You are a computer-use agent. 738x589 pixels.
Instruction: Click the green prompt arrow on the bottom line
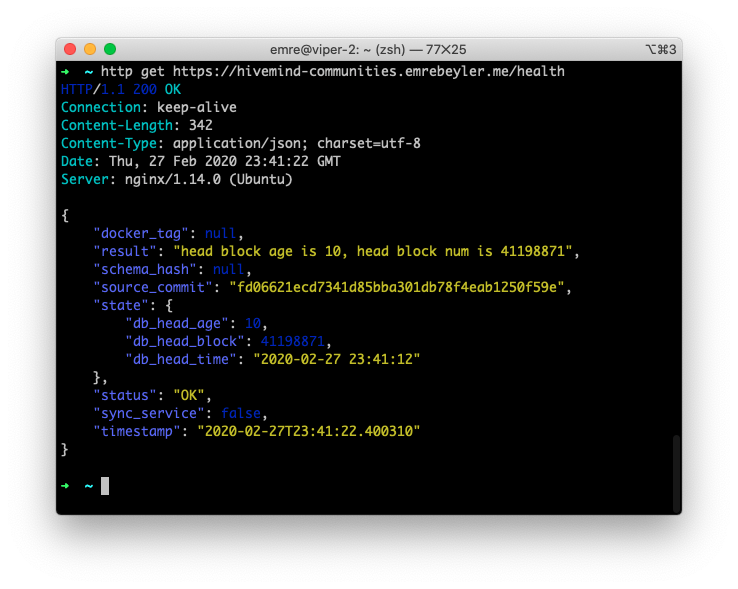click(x=65, y=485)
